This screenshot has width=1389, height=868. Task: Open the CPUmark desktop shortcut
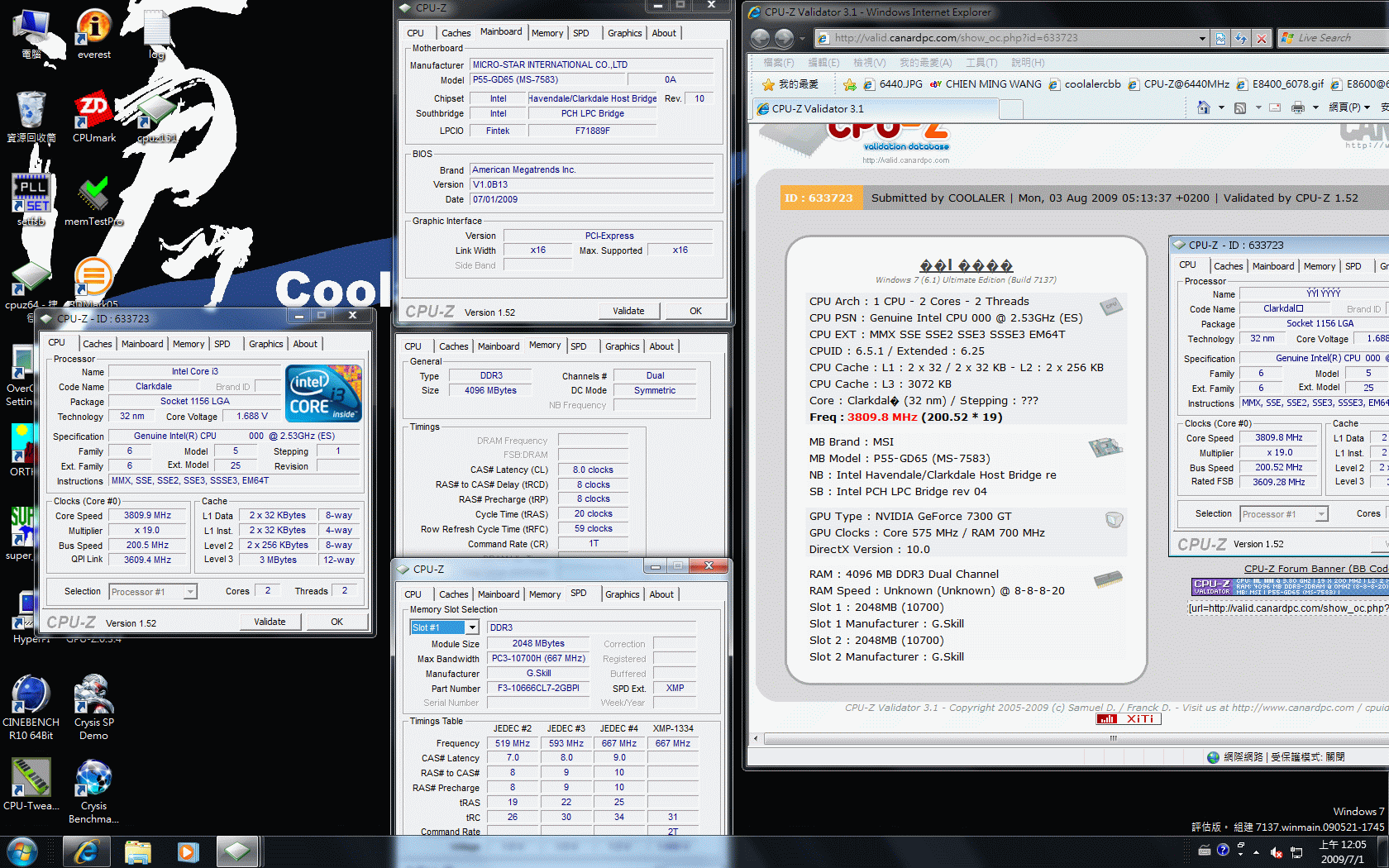(x=94, y=117)
